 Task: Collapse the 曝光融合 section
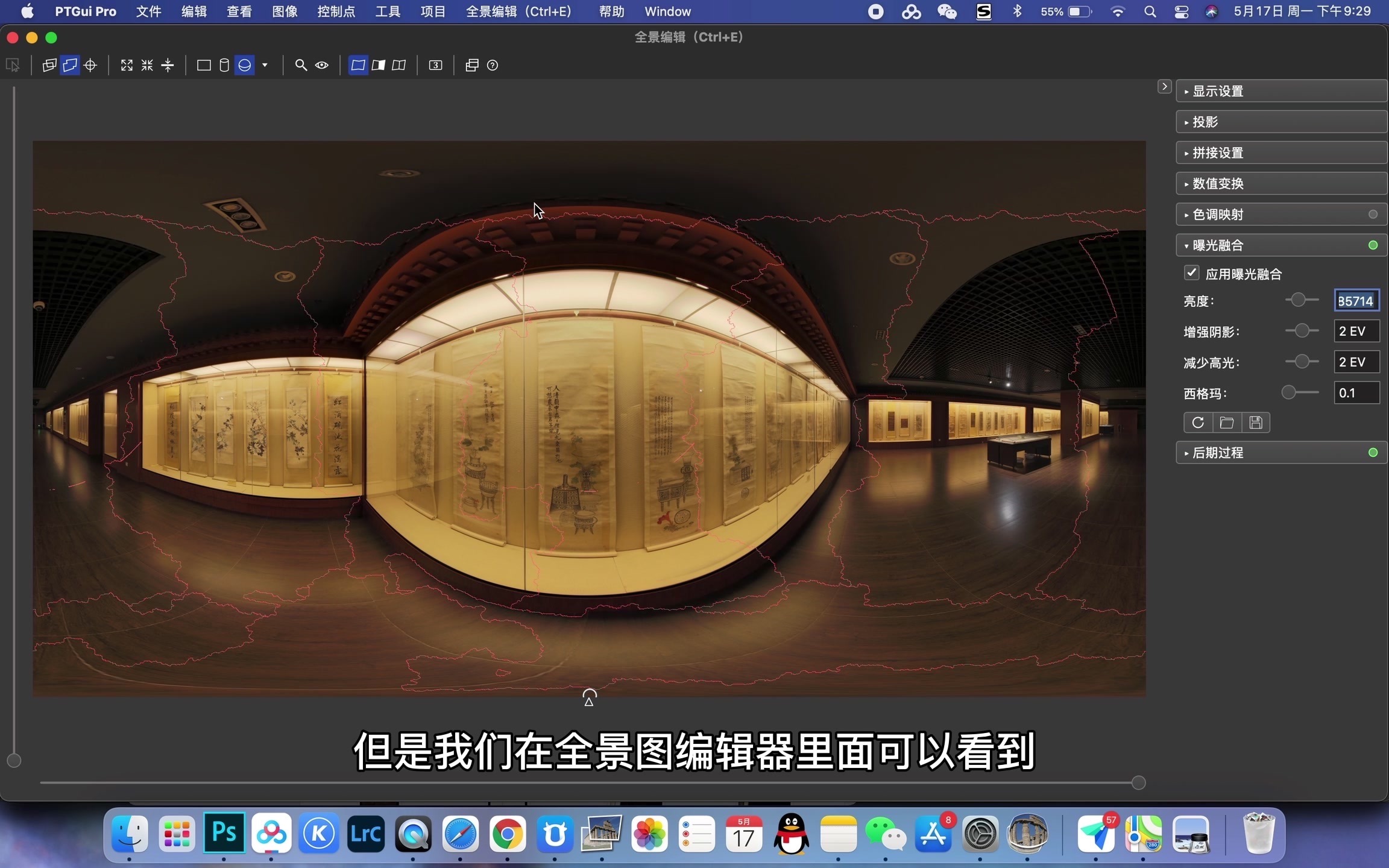(1282, 245)
